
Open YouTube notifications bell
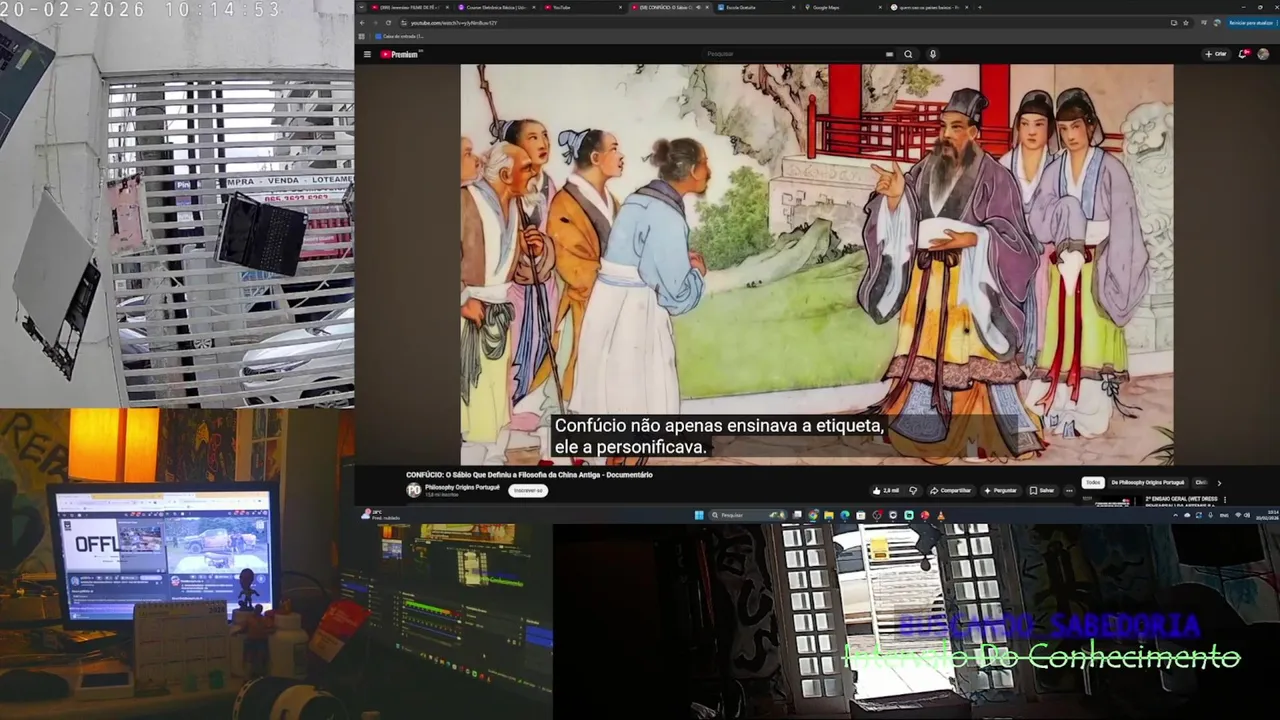pos(1243,54)
